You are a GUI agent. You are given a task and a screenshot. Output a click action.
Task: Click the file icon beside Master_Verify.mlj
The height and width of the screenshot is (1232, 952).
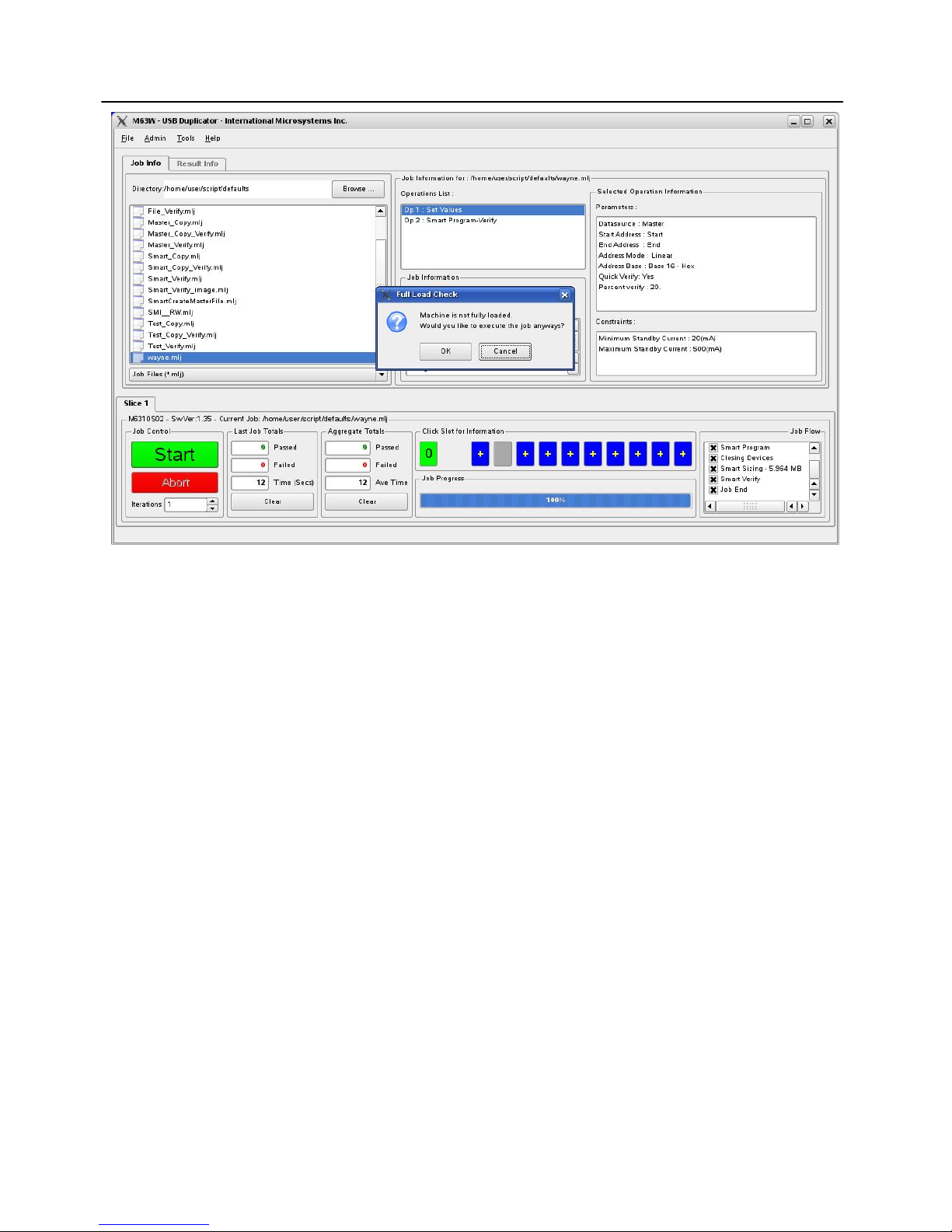pyautogui.click(x=138, y=245)
